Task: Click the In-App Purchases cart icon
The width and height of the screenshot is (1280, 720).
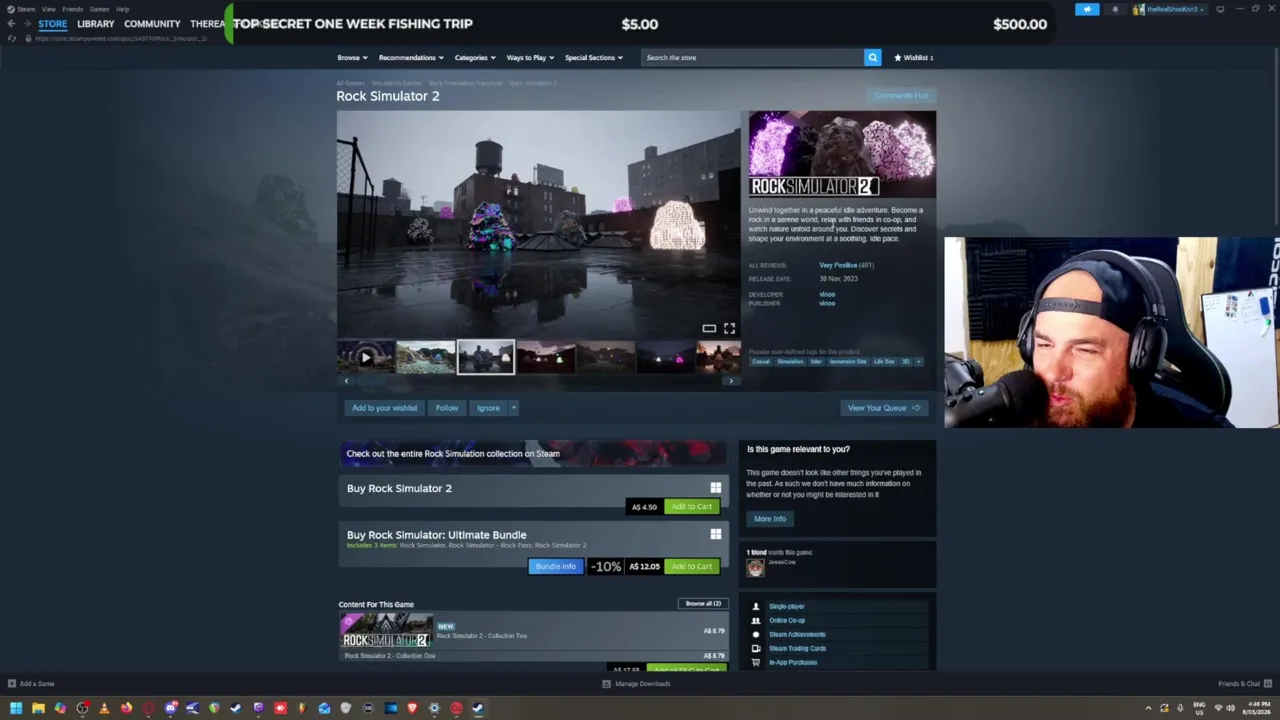Action: [x=755, y=662]
